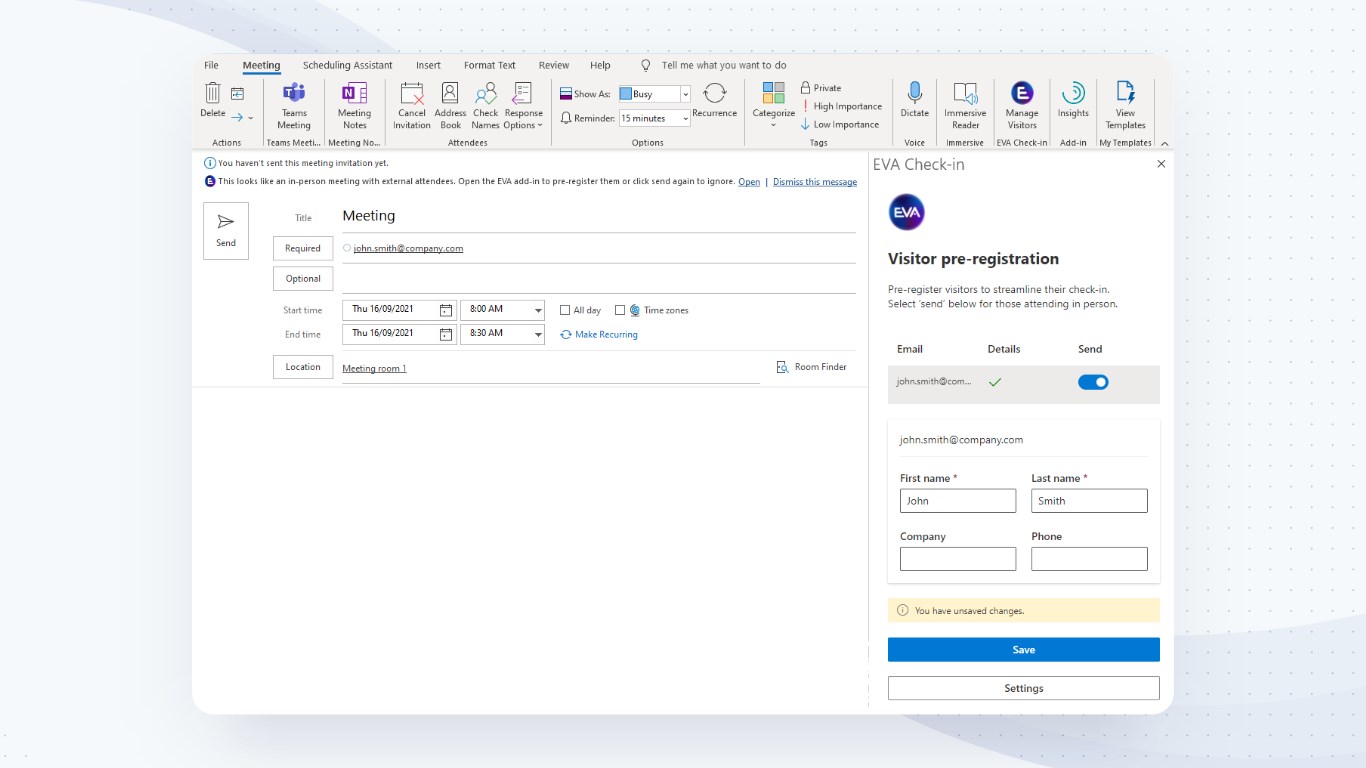
Task: Select john.smith@company.com attendee in Required
Action: click(408, 248)
